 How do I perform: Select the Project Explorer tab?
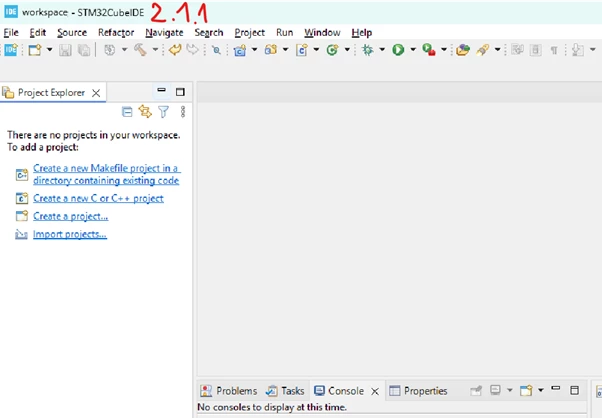pyautogui.click(x=51, y=93)
